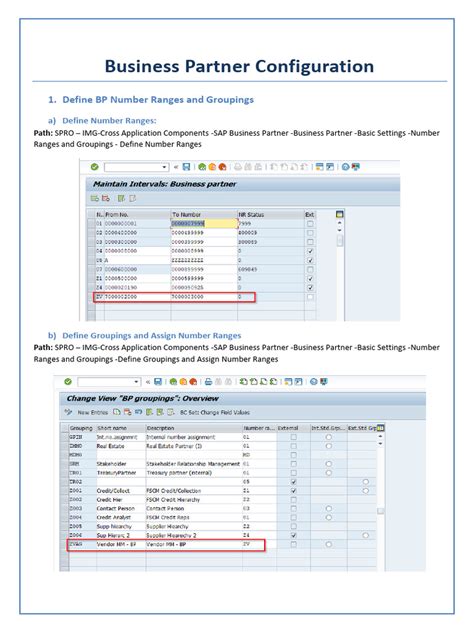Click Save icon in BP groupings toolbar

[x=158, y=382]
